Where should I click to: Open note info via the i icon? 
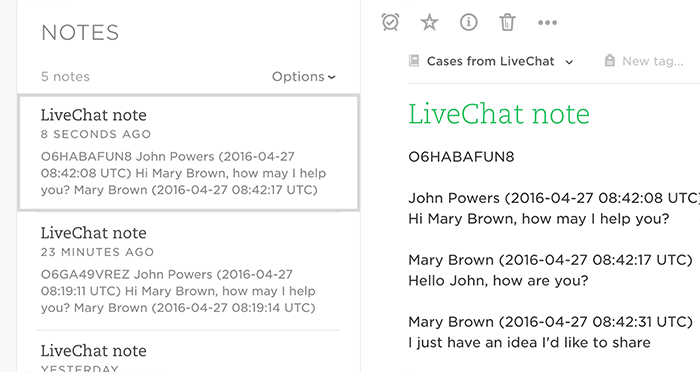(x=468, y=22)
